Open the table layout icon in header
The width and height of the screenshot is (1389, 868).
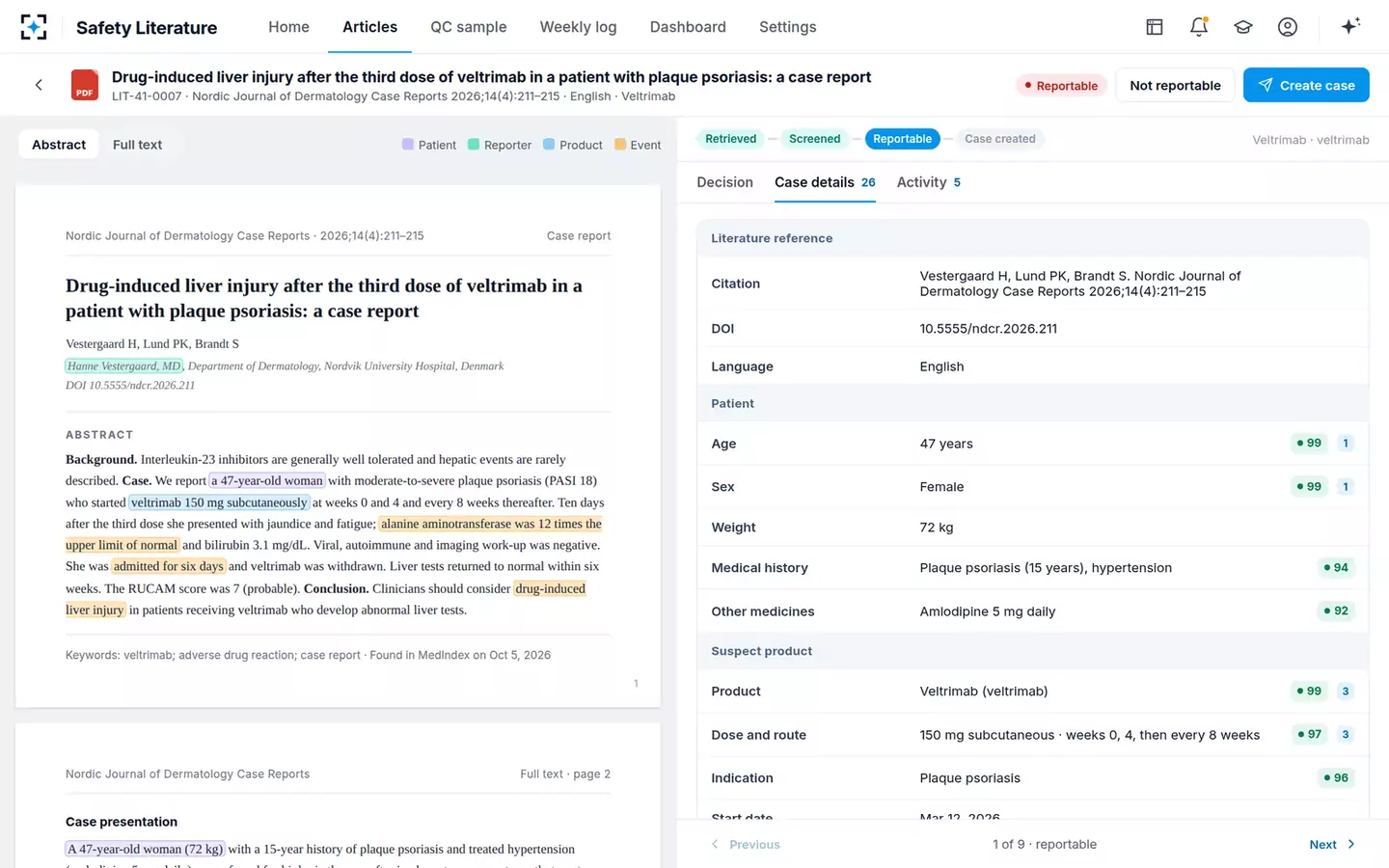[1154, 27]
